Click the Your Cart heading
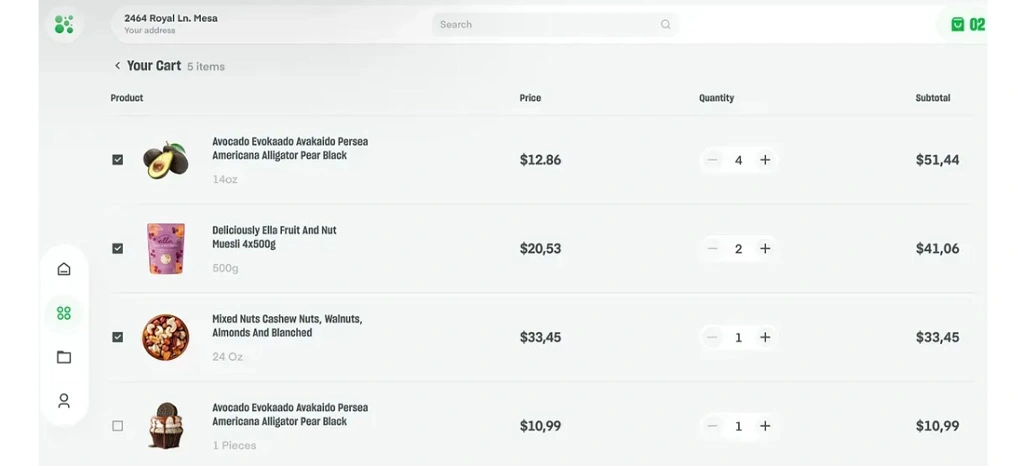Image resolution: width=1026 pixels, height=466 pixels. 154,65
